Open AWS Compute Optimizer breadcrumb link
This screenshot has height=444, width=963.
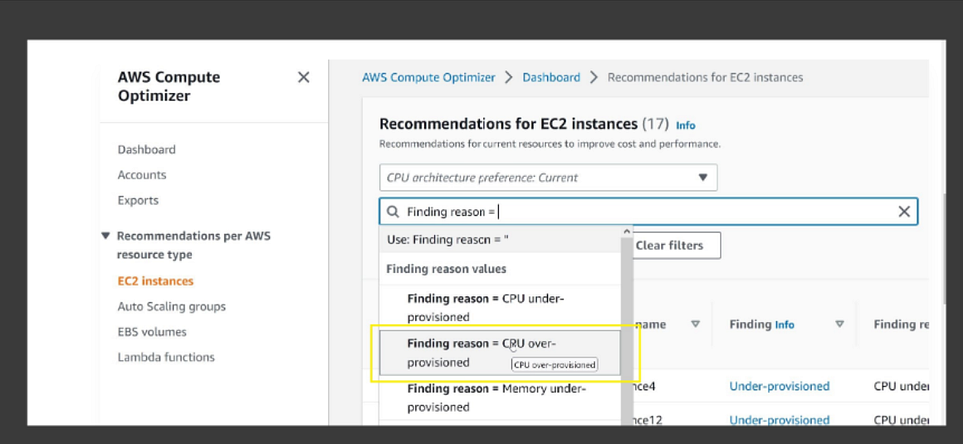pyautogui.click(x=428, y=77)
